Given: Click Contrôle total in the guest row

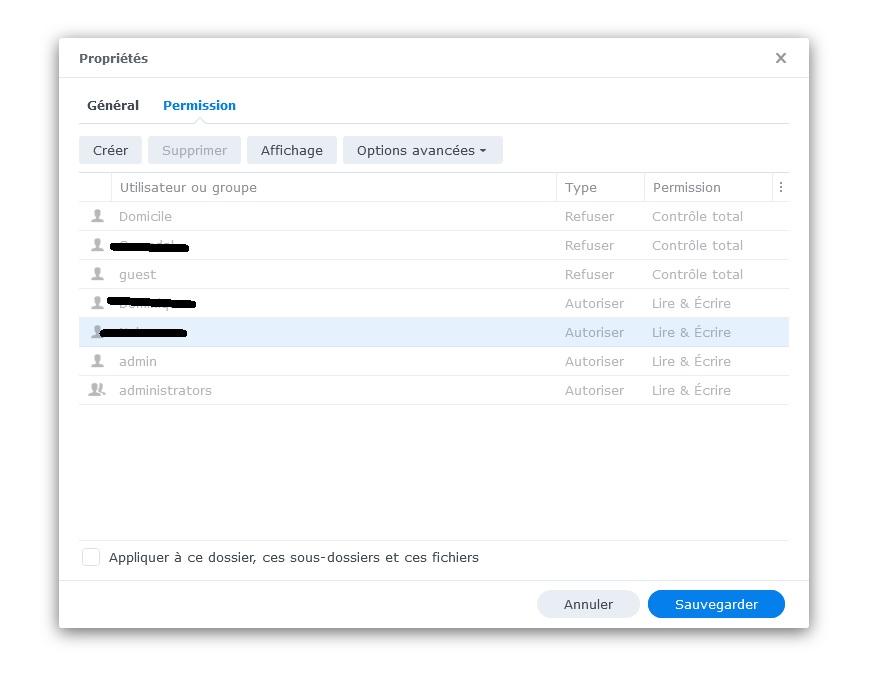Looking at the screenshot, I should pos(697,274).
